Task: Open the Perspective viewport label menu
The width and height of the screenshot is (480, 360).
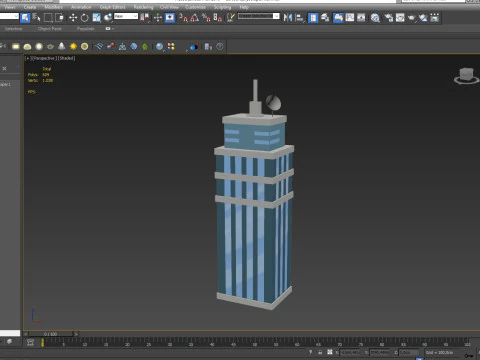Action: [44, 58]
